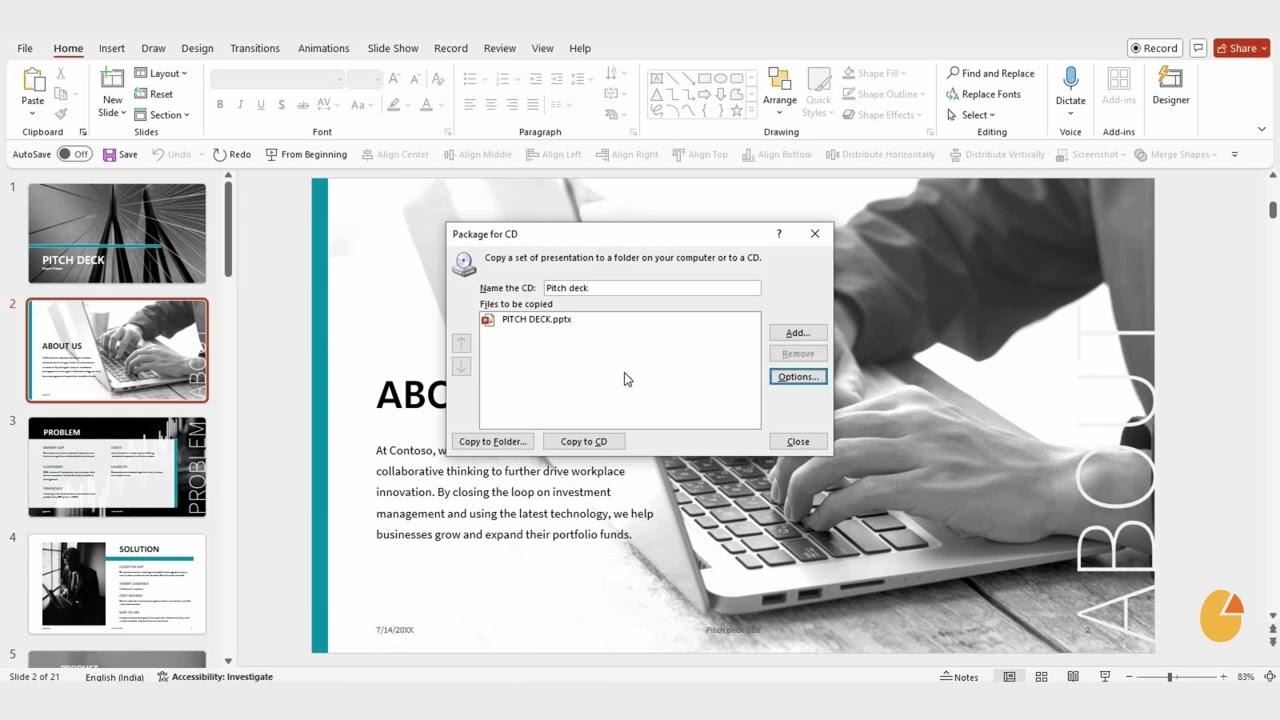Screen dimensions: 1280x720
Task: Click Find and Replace button
Action: (x=990, y=73)
